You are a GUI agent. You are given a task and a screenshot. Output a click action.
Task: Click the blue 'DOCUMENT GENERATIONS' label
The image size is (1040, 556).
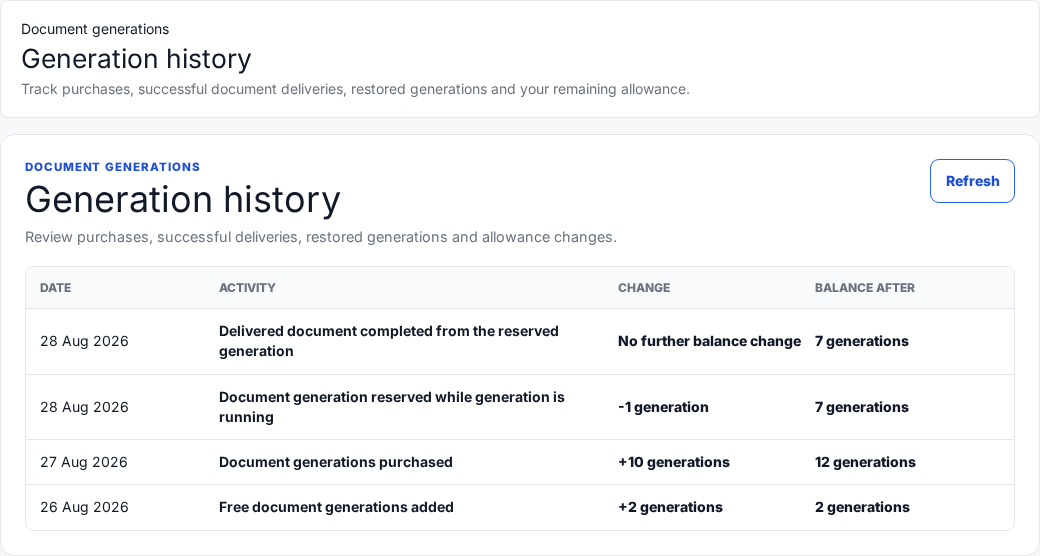[113, 167]
